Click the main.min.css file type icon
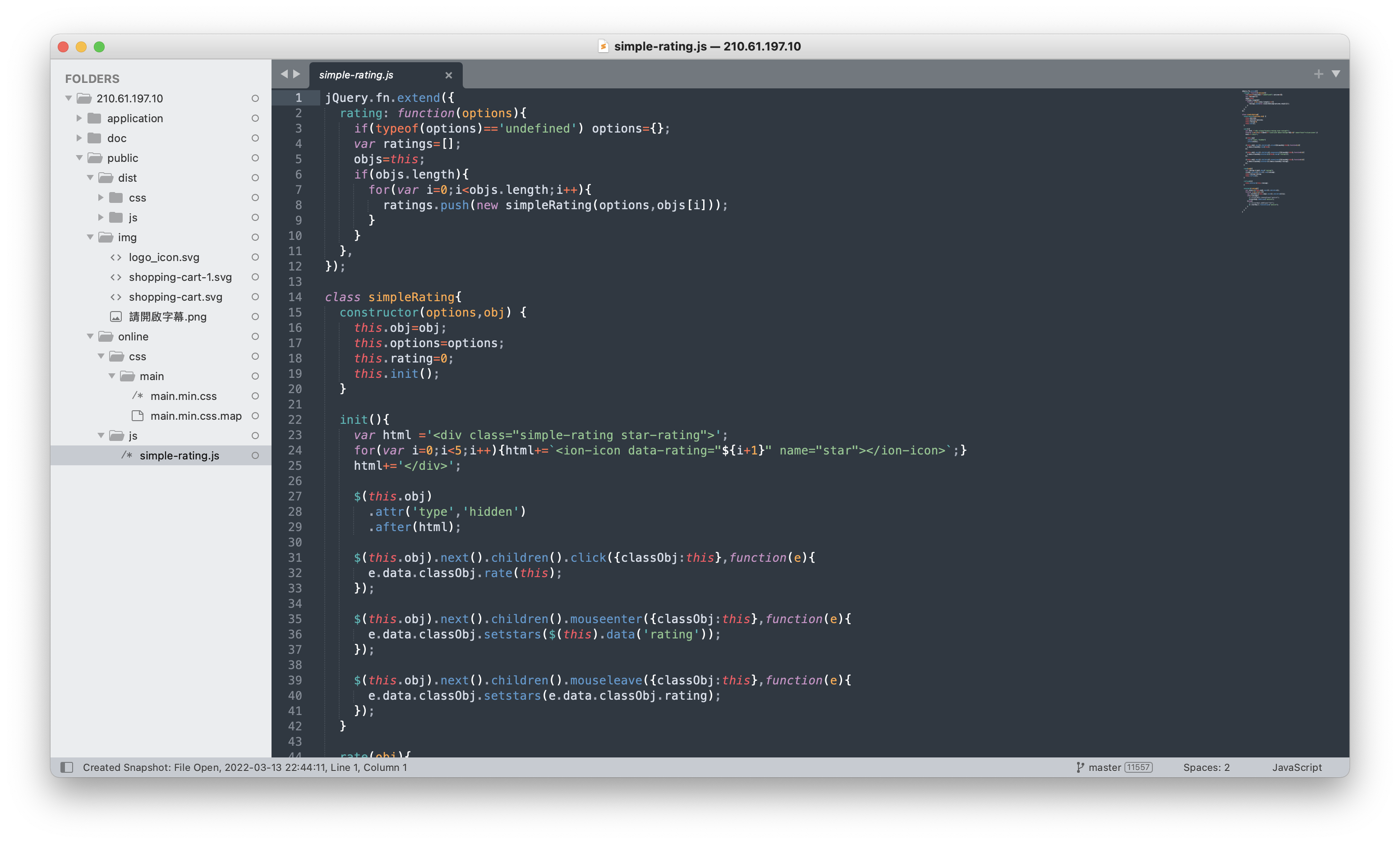The width and height of the screenshot is (1400, 844). [x=138, y=396]
